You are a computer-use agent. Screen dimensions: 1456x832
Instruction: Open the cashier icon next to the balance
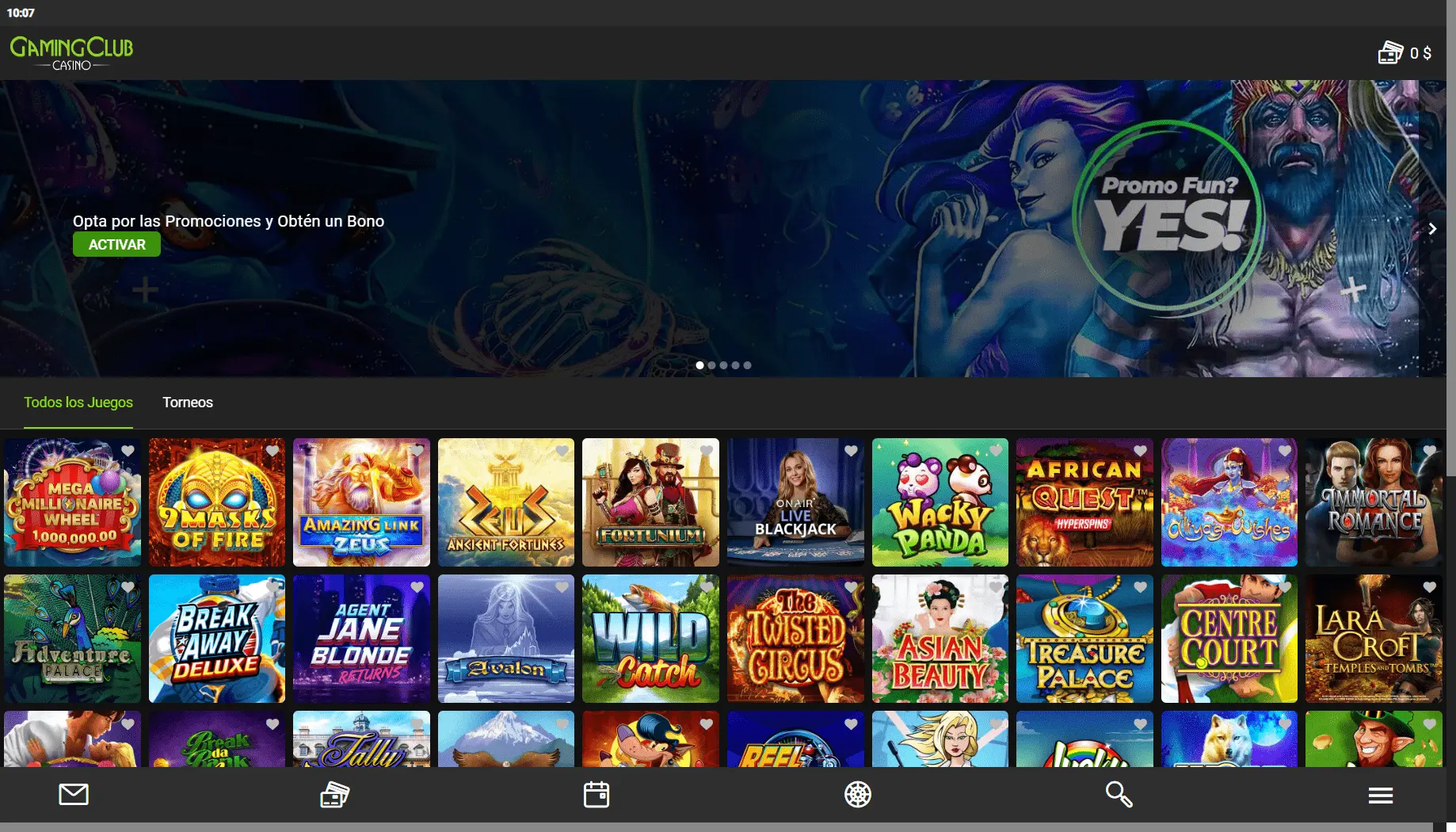[1391, 52]
